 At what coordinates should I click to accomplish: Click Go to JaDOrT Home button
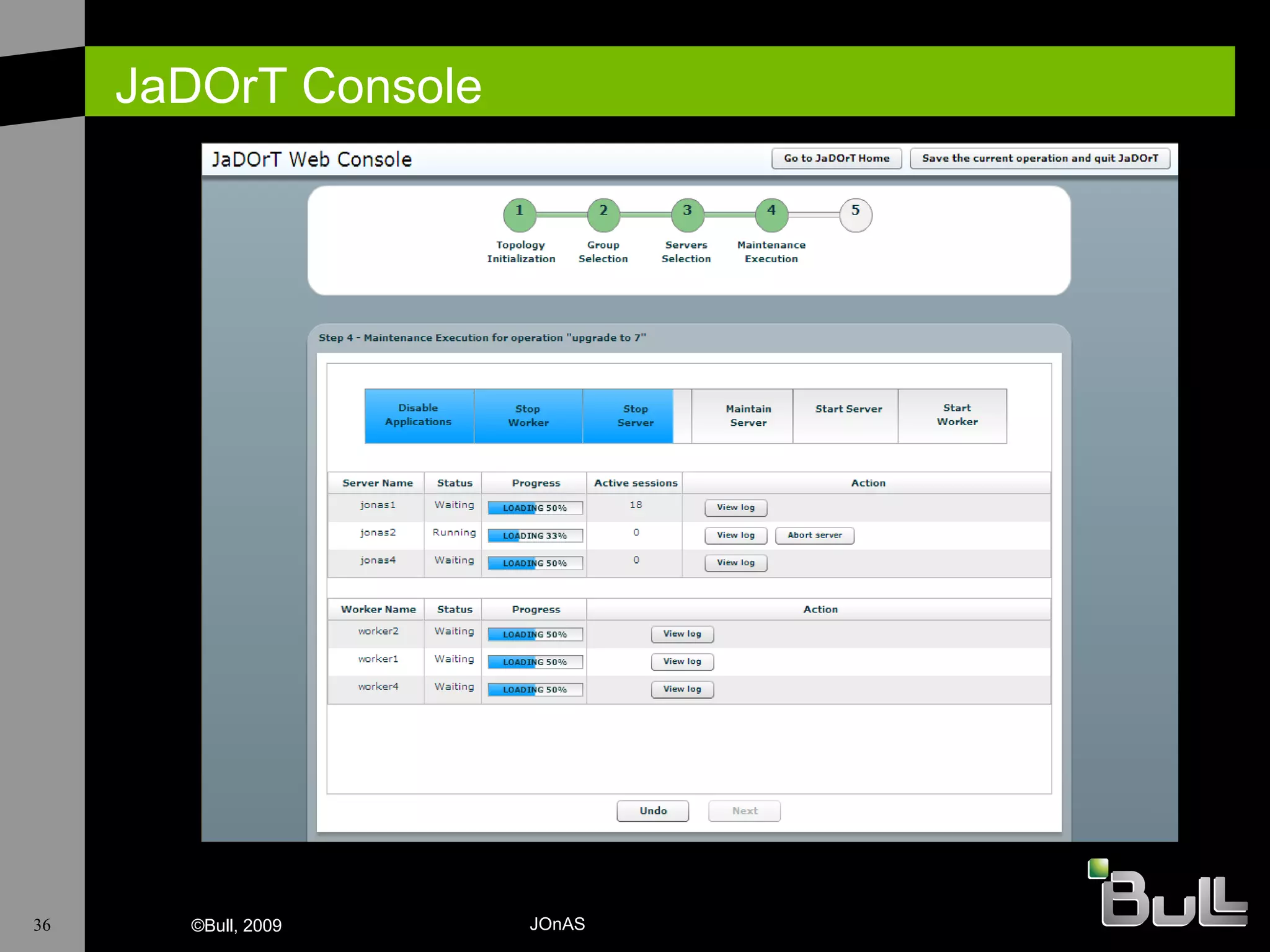[836, 158]
